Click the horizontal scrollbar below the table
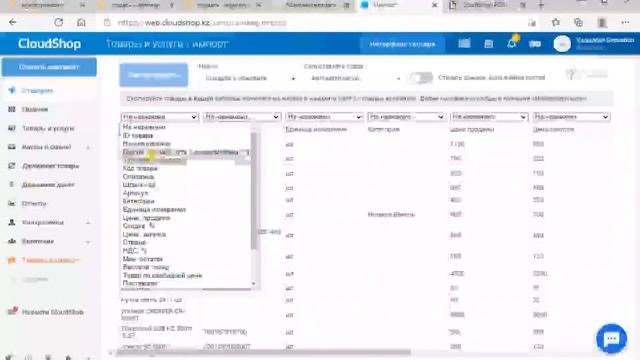Screen dimensions: 640x360 click(263, 352)
